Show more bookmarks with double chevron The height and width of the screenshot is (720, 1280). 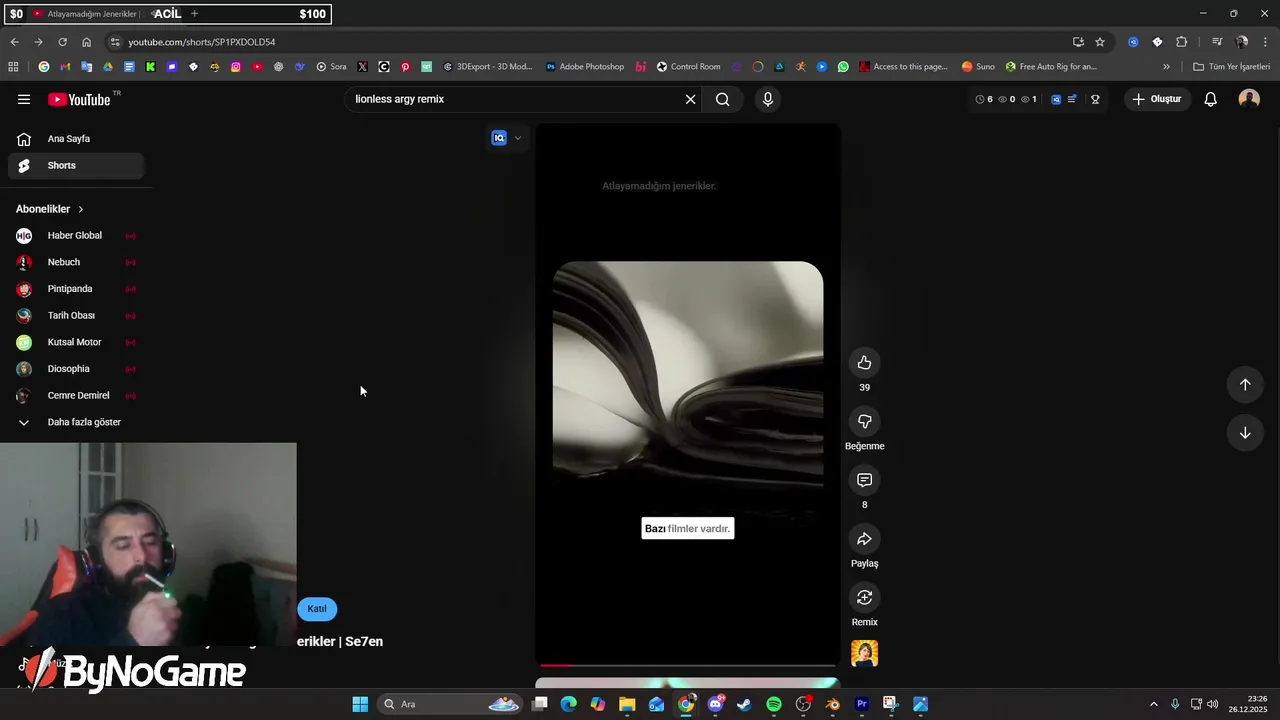pyautogui.click(x=1166, y=67)
